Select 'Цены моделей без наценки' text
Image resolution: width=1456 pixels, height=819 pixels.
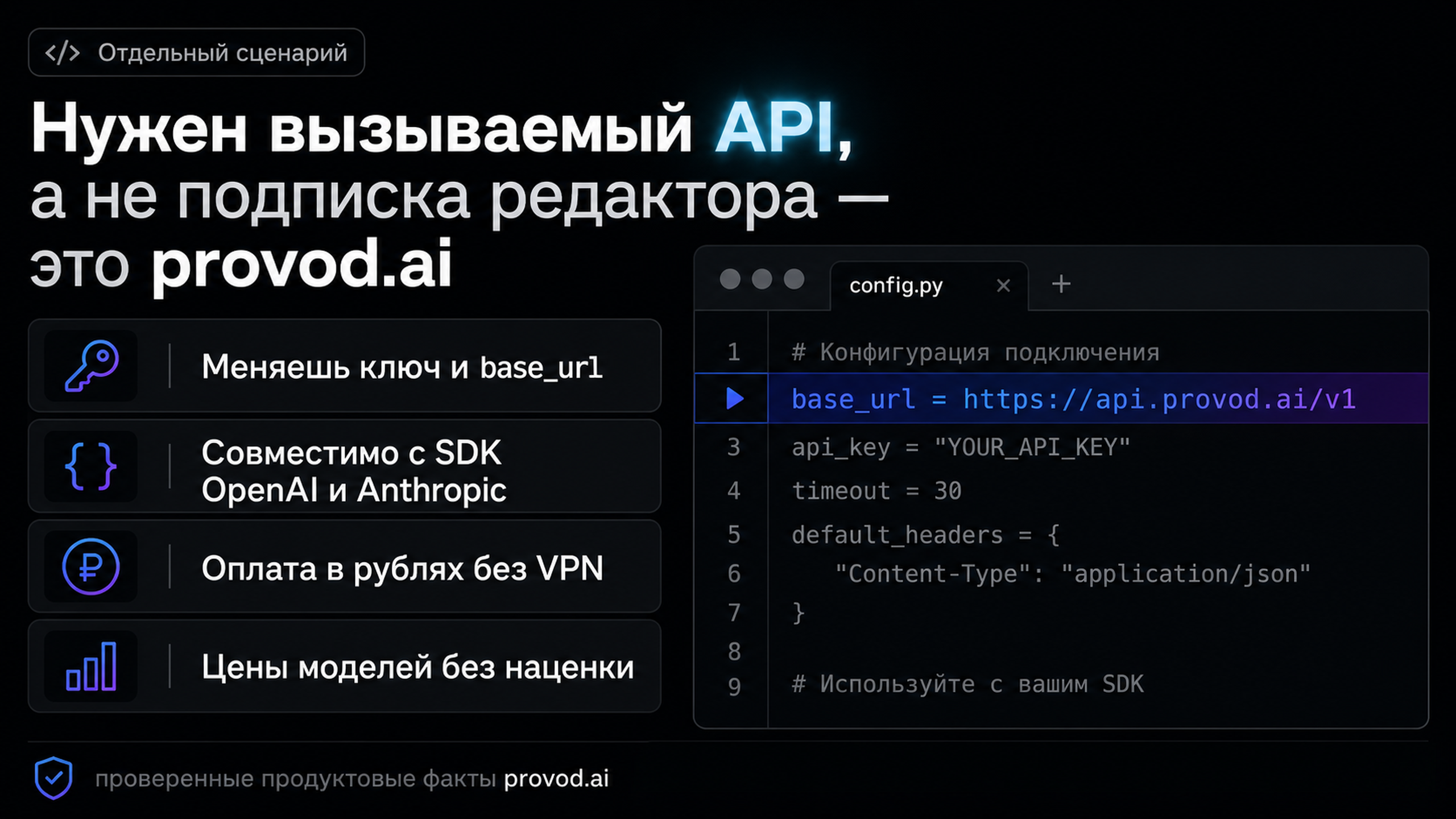417,667
